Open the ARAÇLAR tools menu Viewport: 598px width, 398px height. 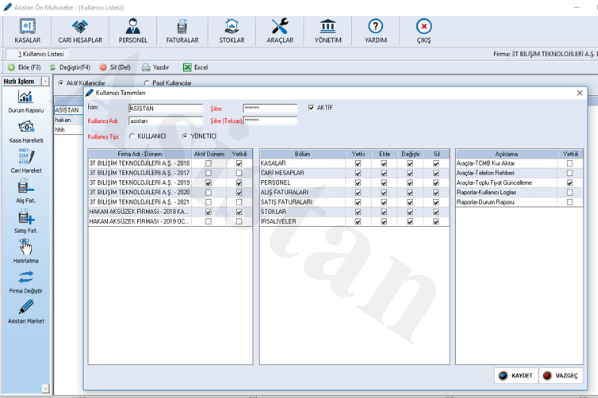click(280, 31)
